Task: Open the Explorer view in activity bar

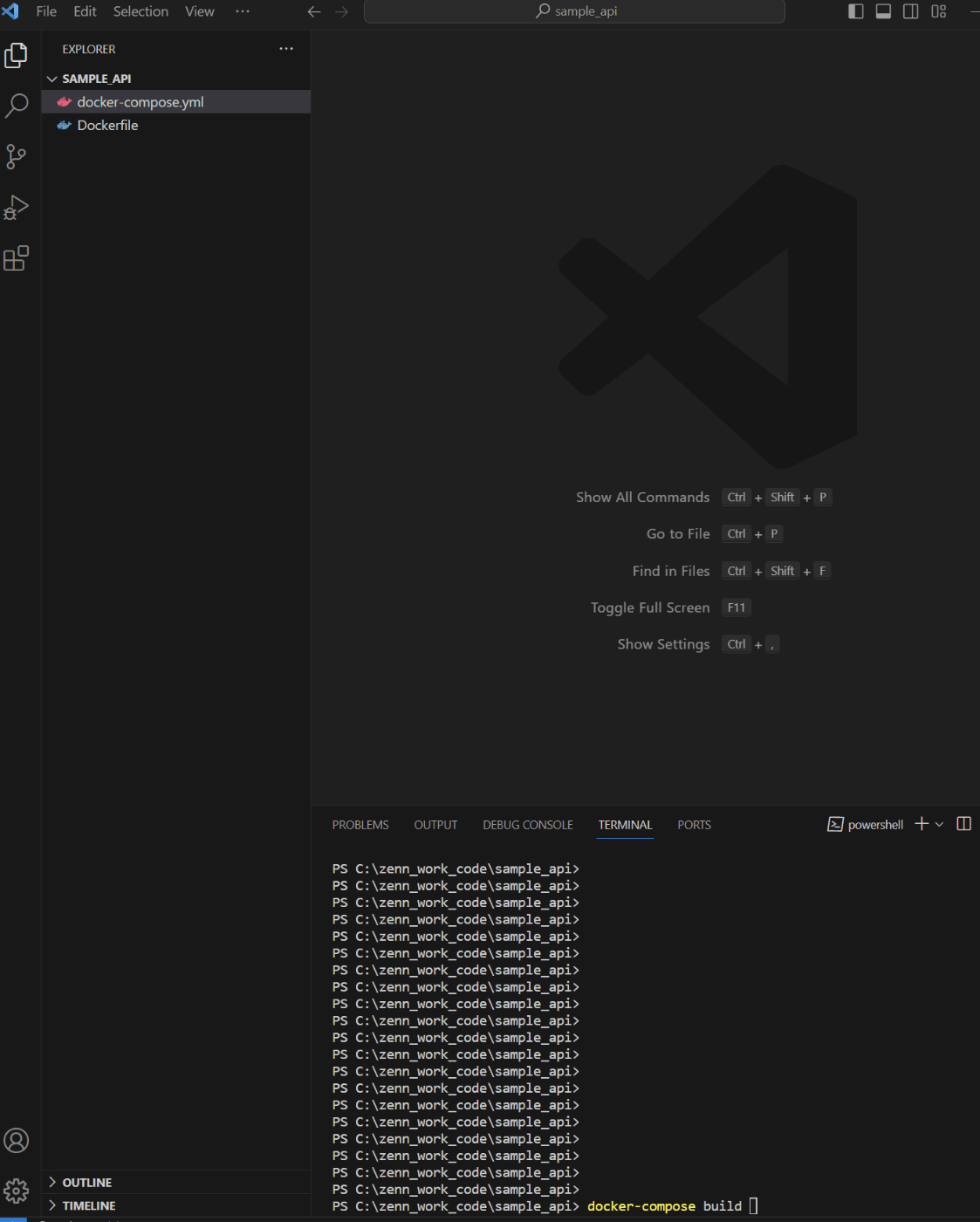Action: [x=17, y=55]
